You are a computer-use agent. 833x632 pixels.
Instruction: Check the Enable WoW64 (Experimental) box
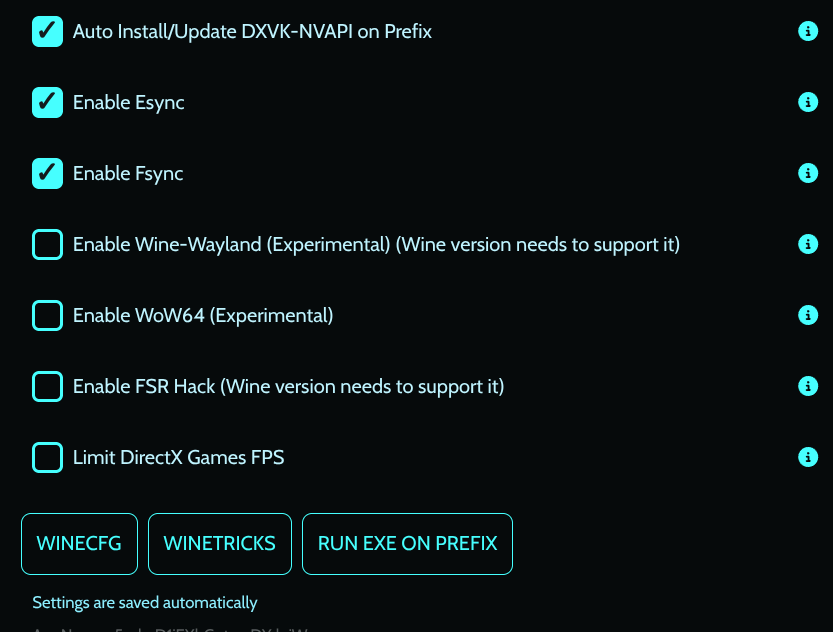click(x=47, y=315)
